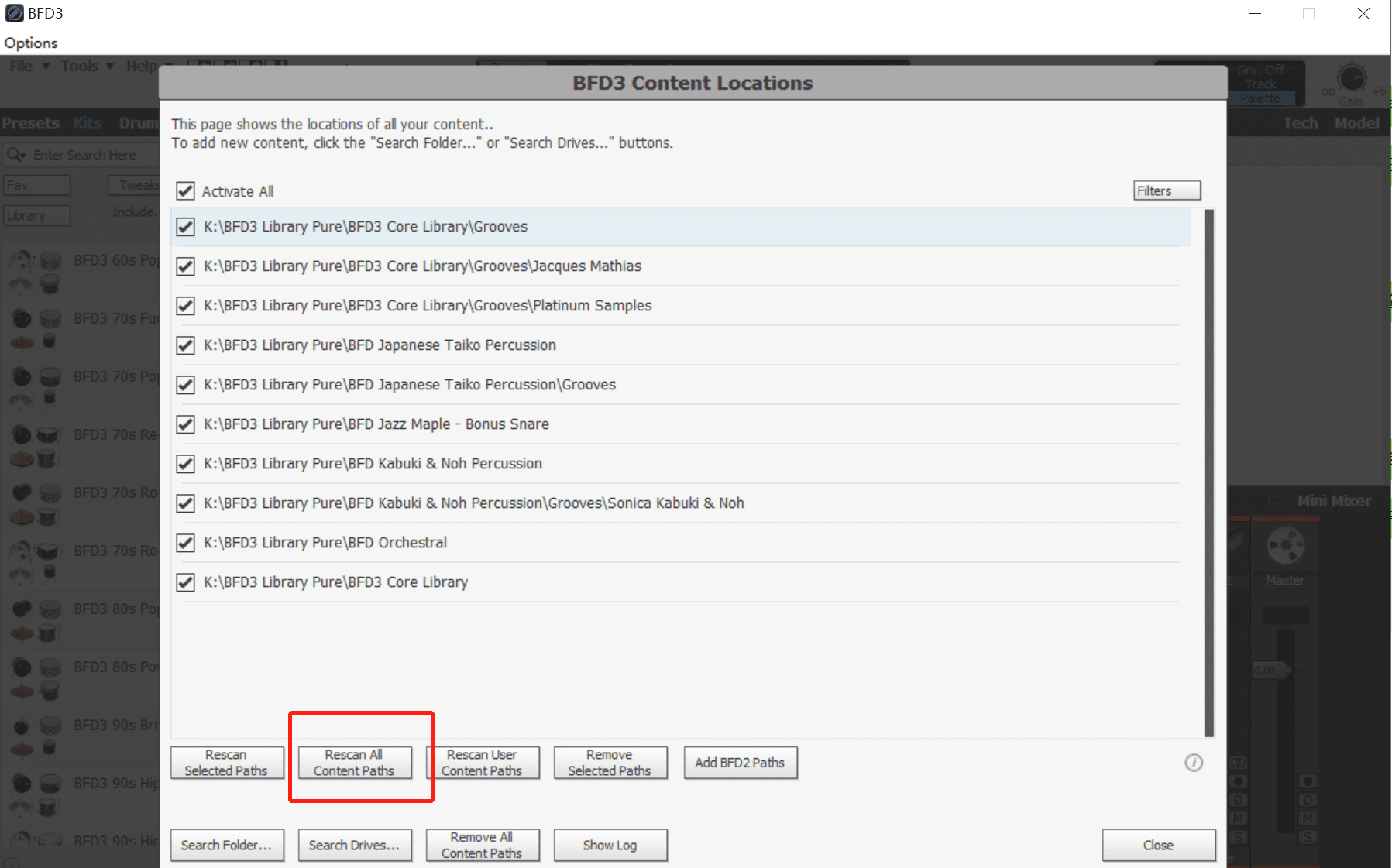
Task: Click Rescan All Content Paths
Action: point(355,763)
